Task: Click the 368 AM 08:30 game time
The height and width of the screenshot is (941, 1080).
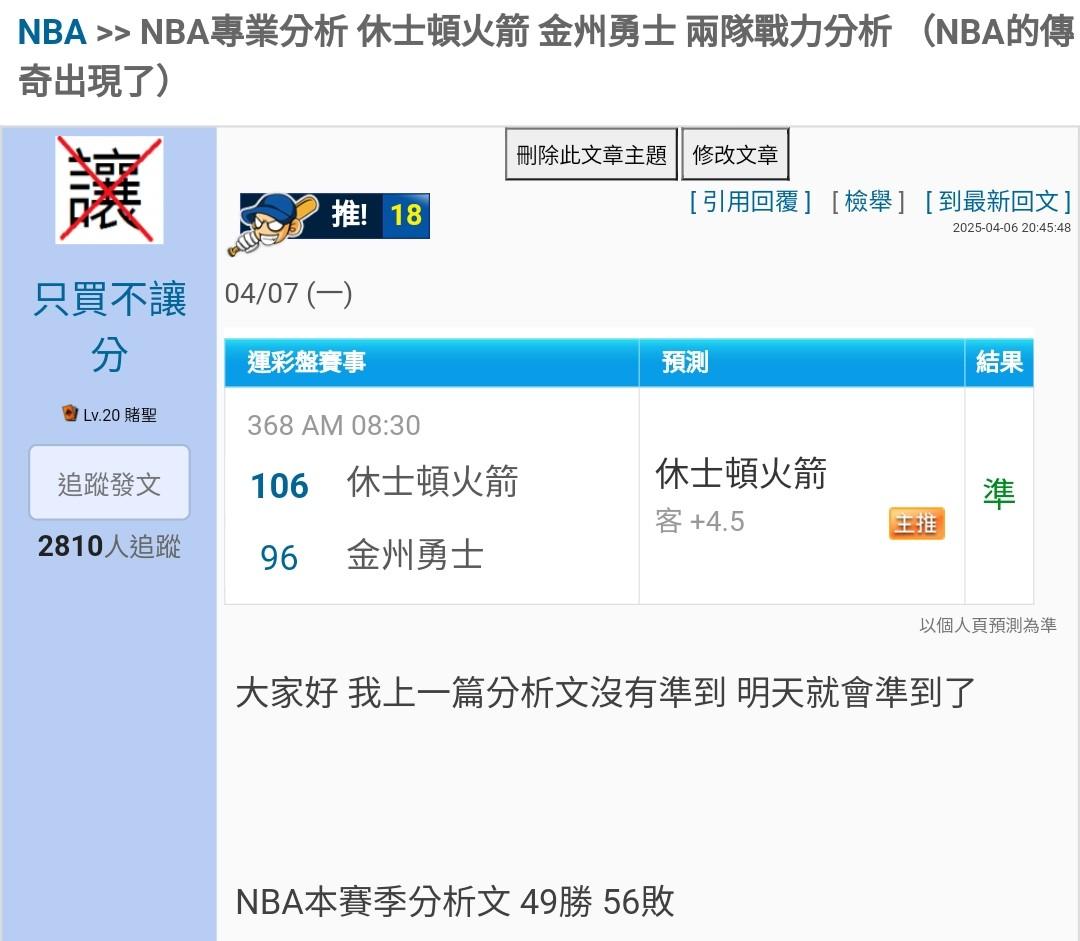Action: (334, 425)
